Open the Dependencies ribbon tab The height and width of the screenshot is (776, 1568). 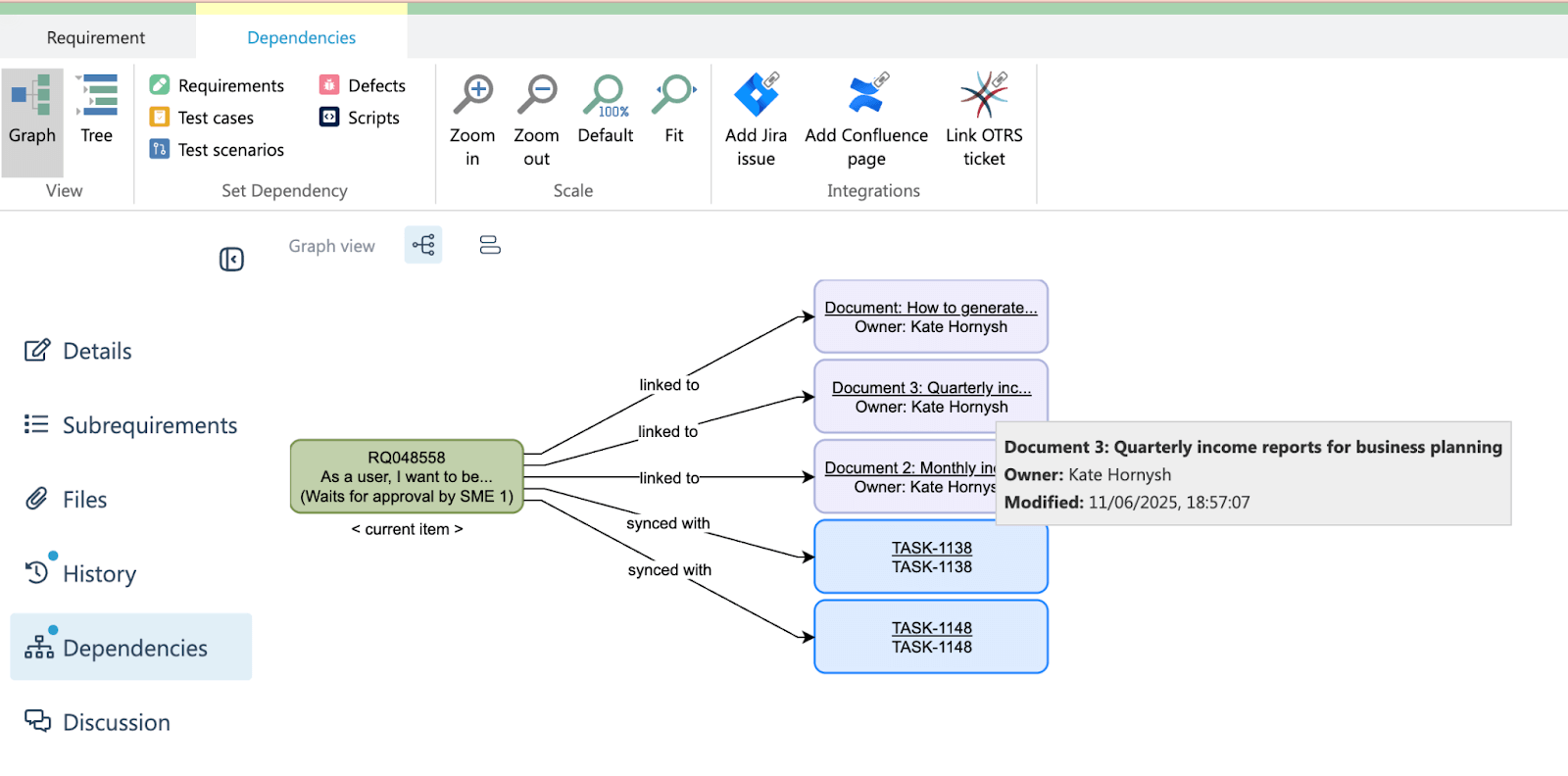[301, 37]
